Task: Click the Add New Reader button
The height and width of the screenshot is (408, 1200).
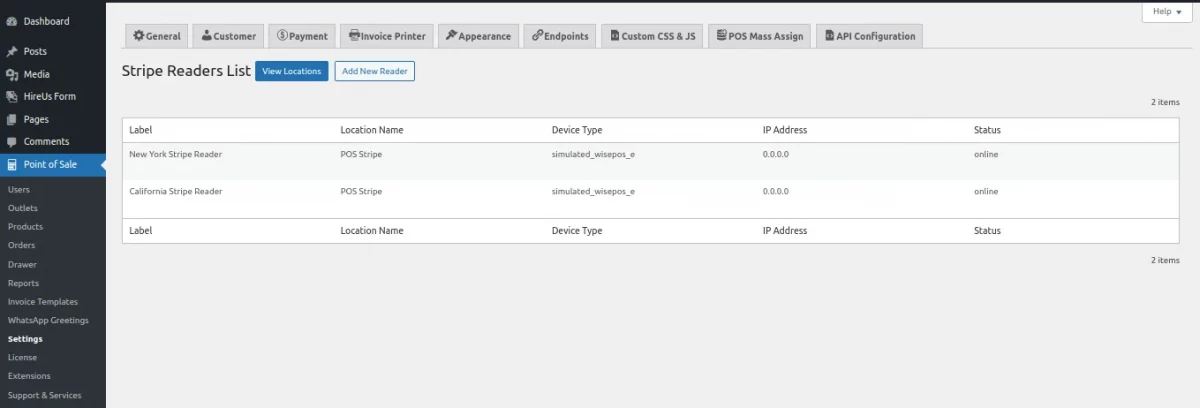Action: click(x=375, y=71)
